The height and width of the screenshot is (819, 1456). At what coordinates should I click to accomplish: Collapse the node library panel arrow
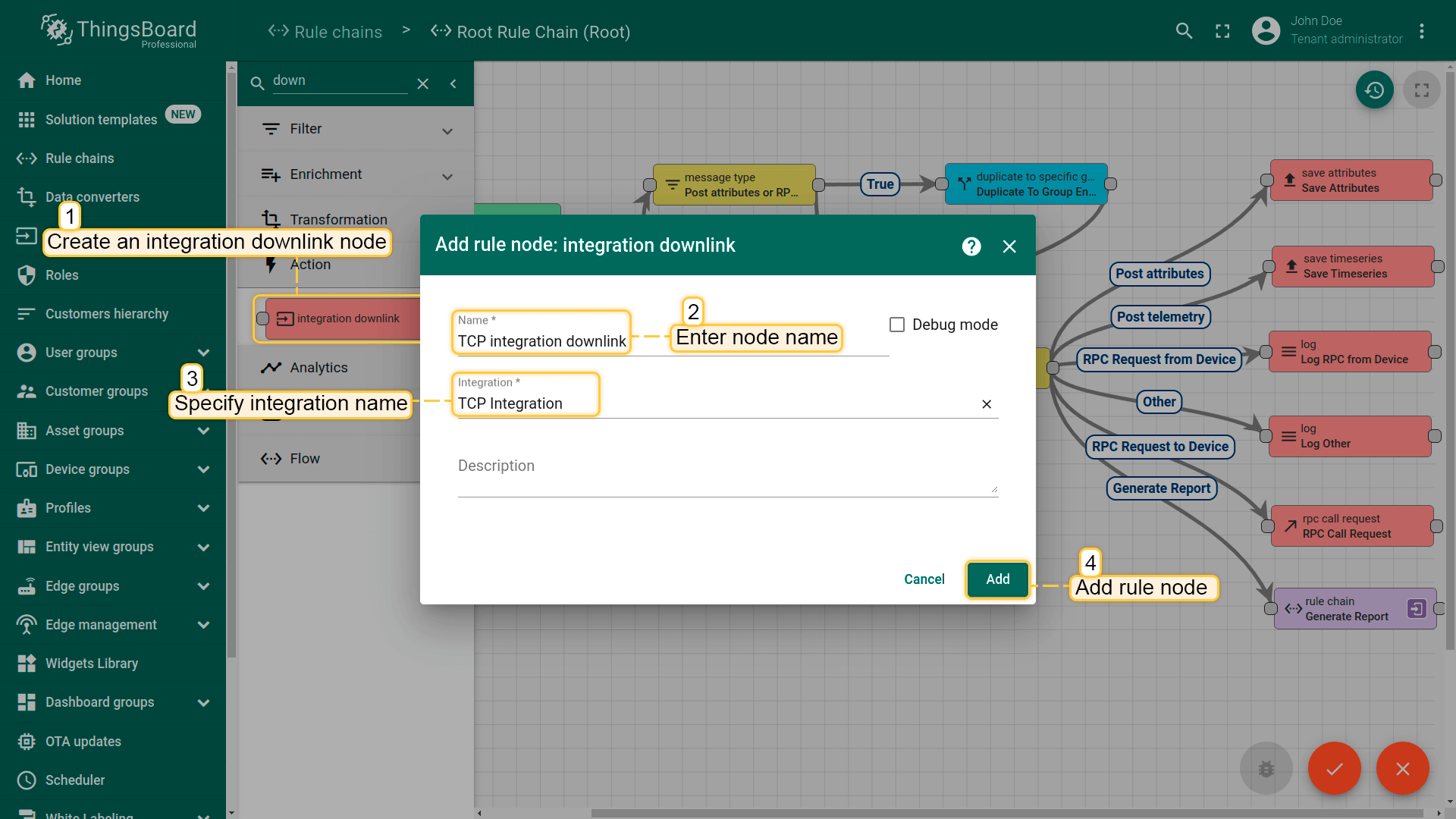click(453, 83)
